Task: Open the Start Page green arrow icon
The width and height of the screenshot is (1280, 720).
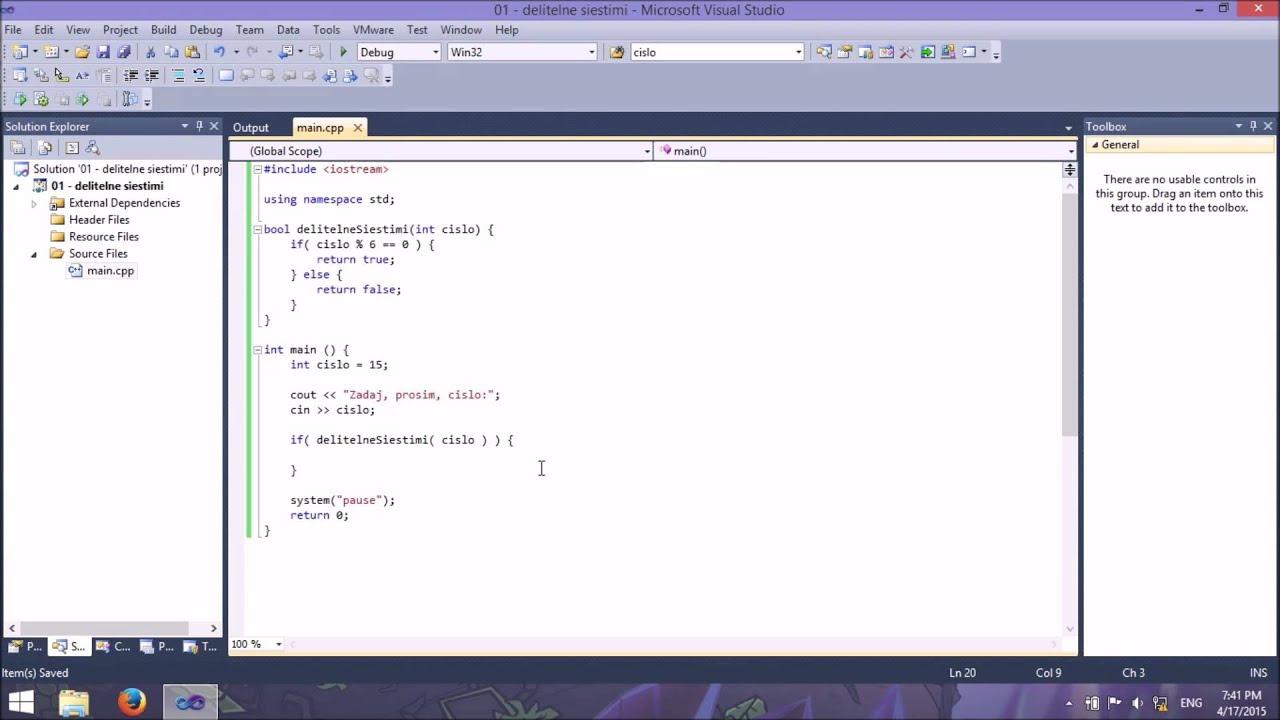Action: coord(927,52)
